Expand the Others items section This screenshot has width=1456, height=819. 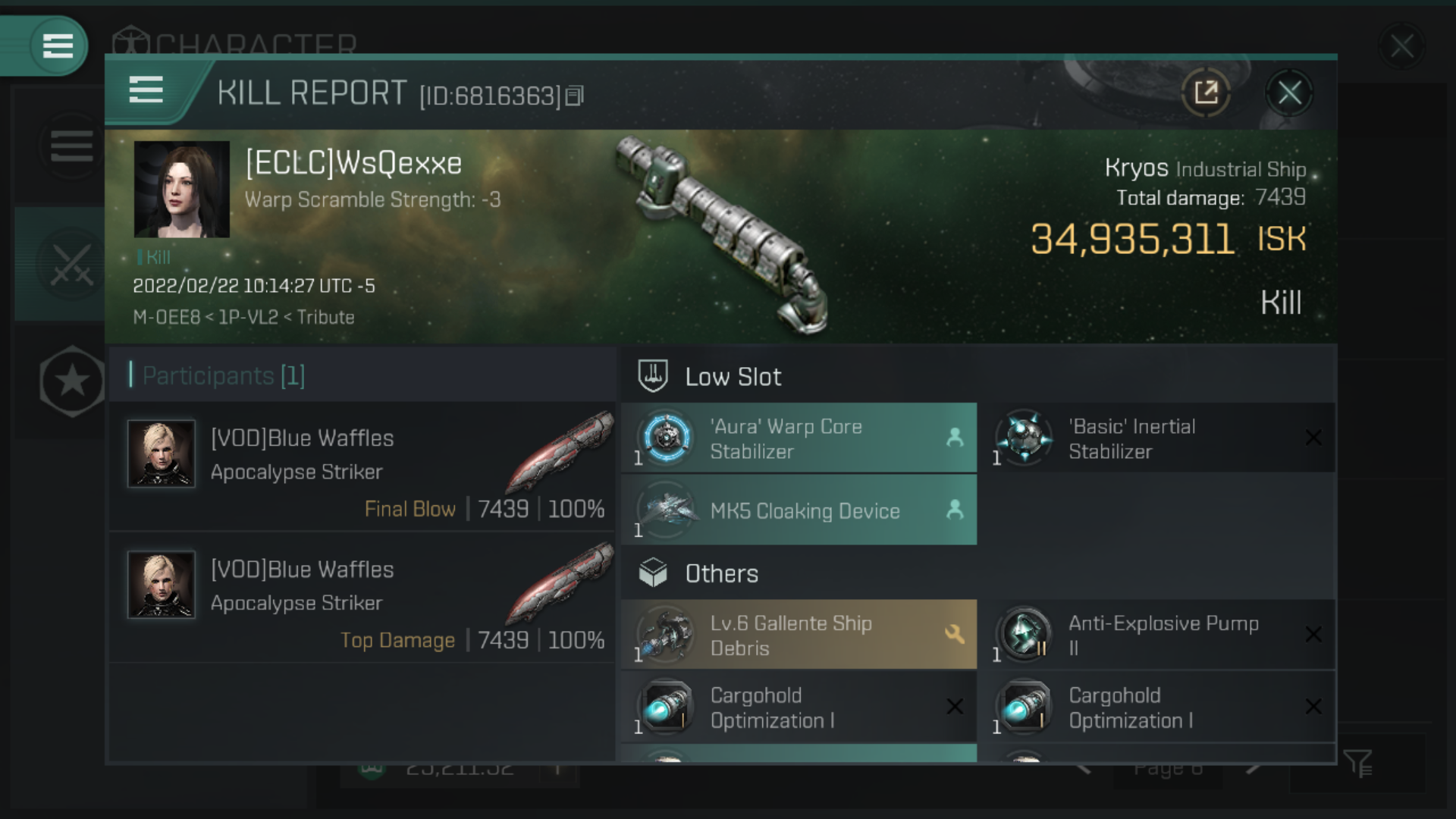click(x=720, y=573)
